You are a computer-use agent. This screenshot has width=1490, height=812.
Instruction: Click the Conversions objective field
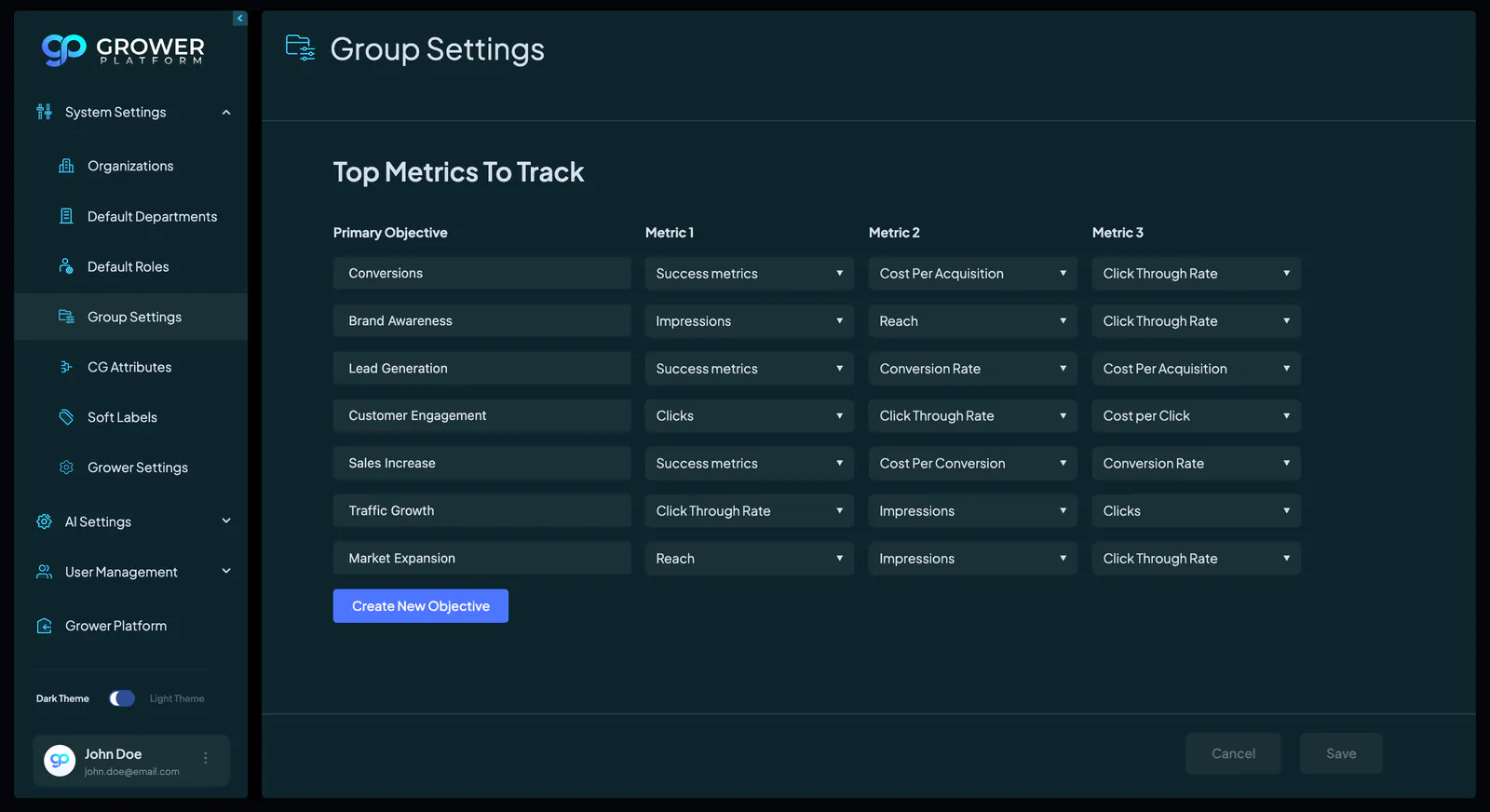click(482, 274)
